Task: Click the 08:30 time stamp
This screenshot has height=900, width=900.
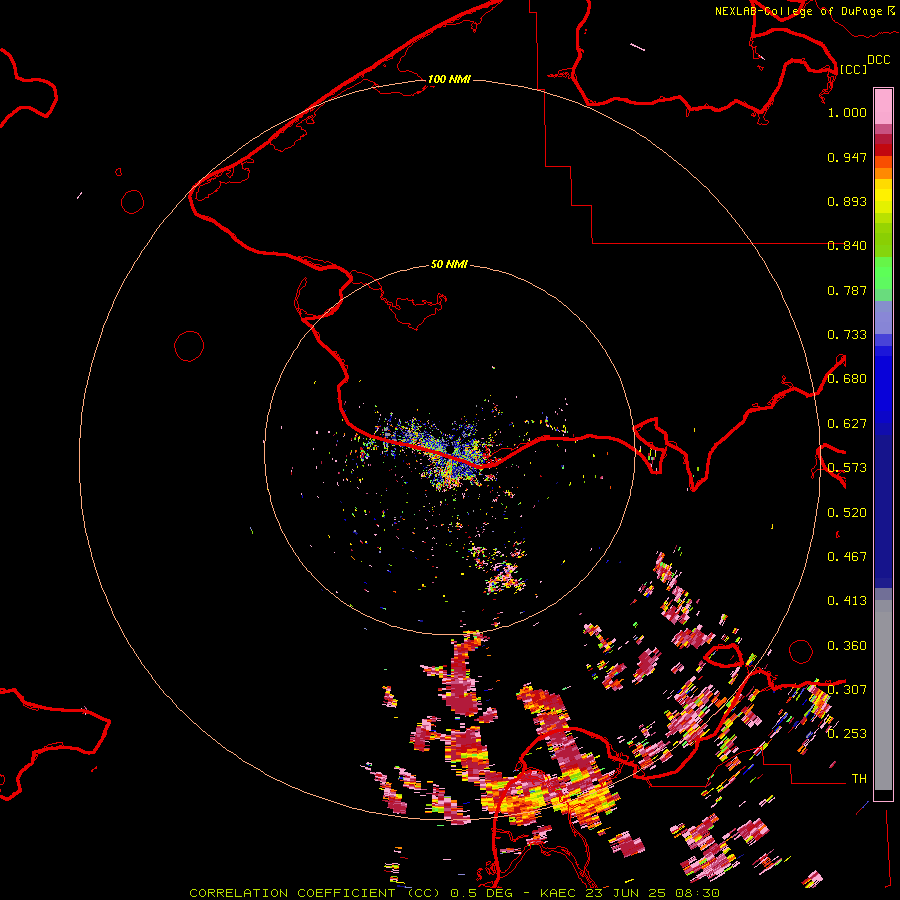Action: coord(698,893)
